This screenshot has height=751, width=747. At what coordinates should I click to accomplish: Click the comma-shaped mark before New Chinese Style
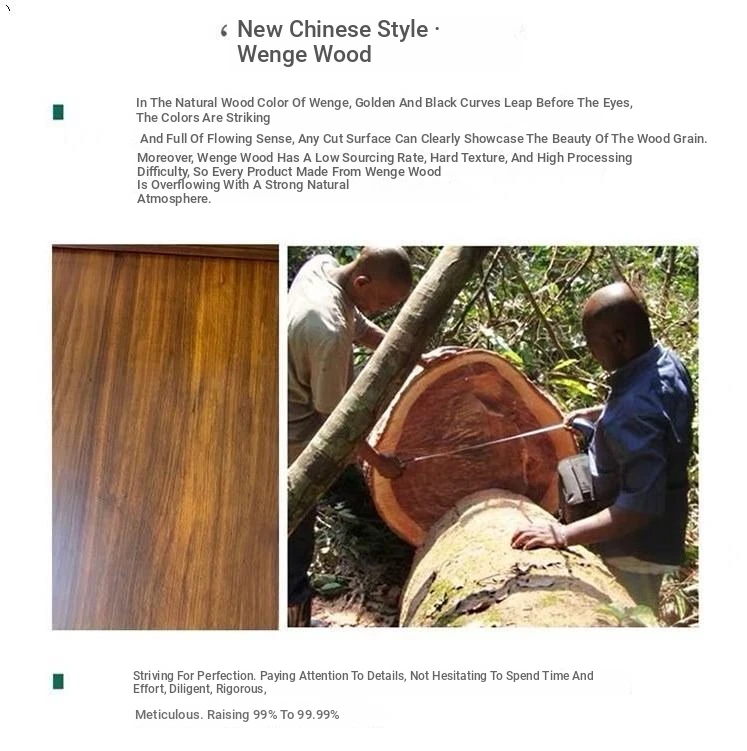point(224,31)
